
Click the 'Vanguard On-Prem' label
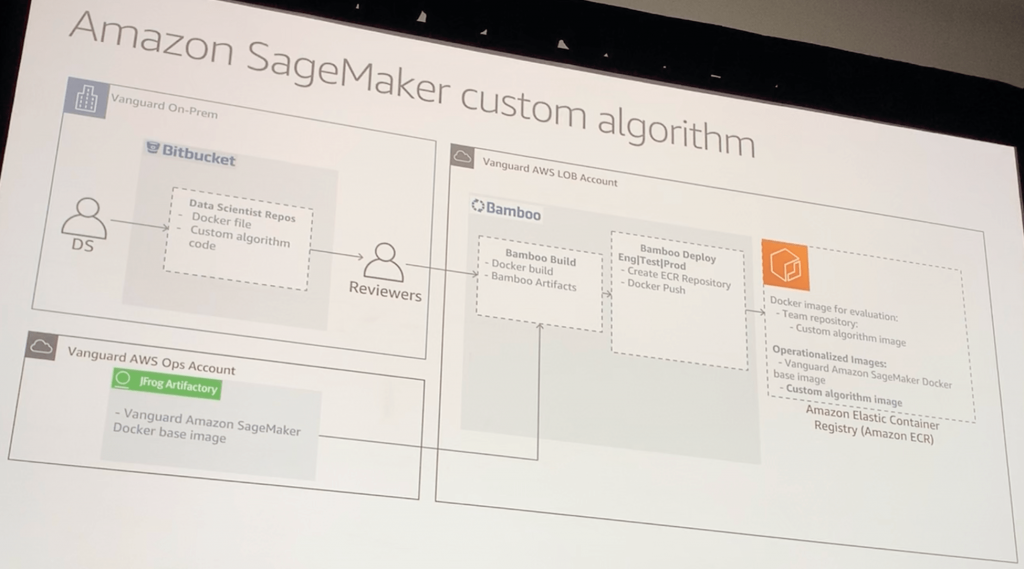coord(164,106)
